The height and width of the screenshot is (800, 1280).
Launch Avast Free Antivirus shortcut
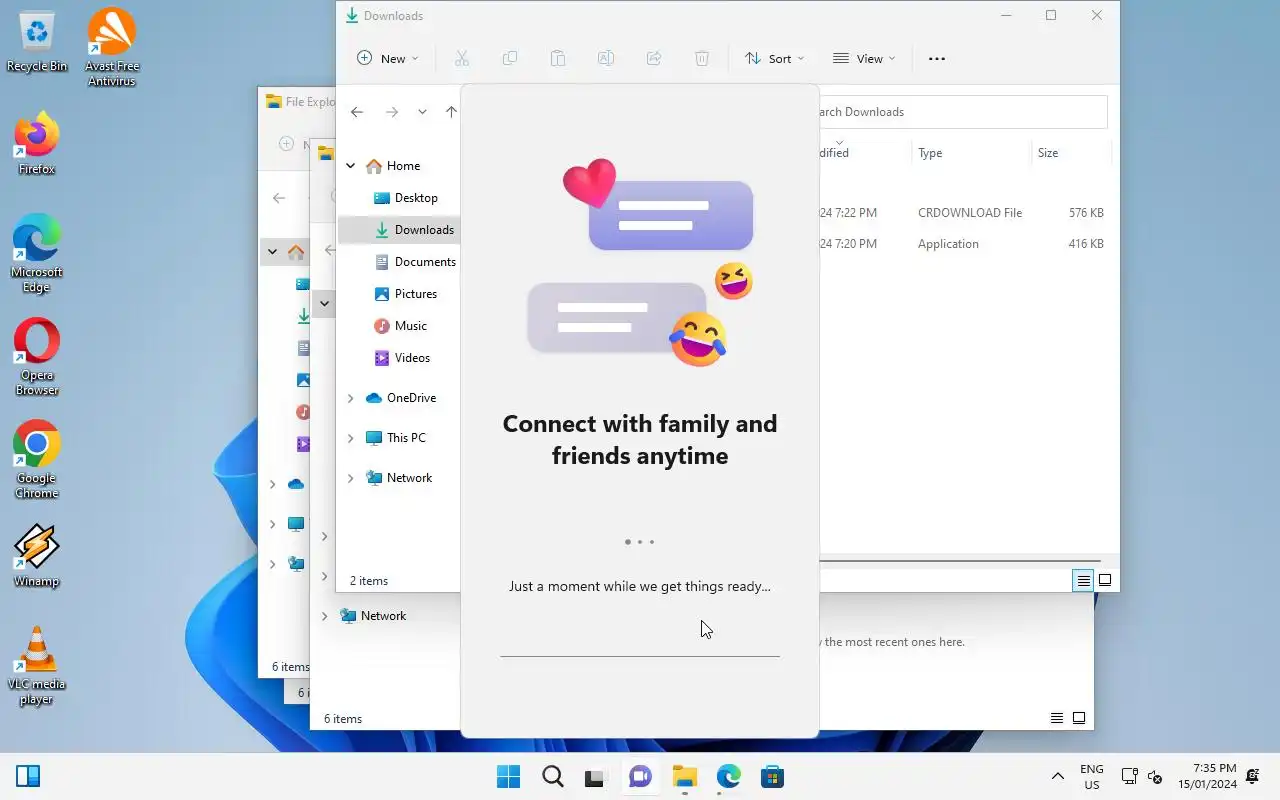[x=111, y=47]
